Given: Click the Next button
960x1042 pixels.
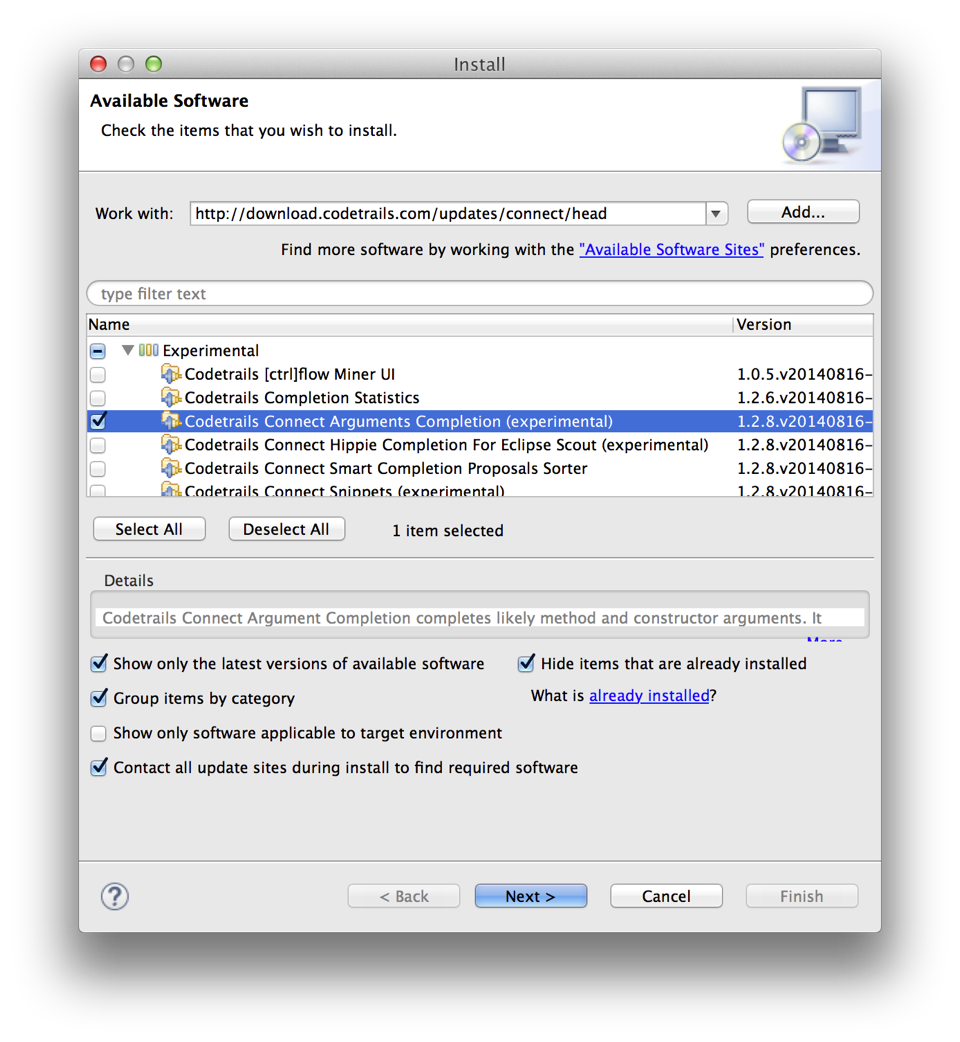Looking at the screenshot, I should [530, 896].
